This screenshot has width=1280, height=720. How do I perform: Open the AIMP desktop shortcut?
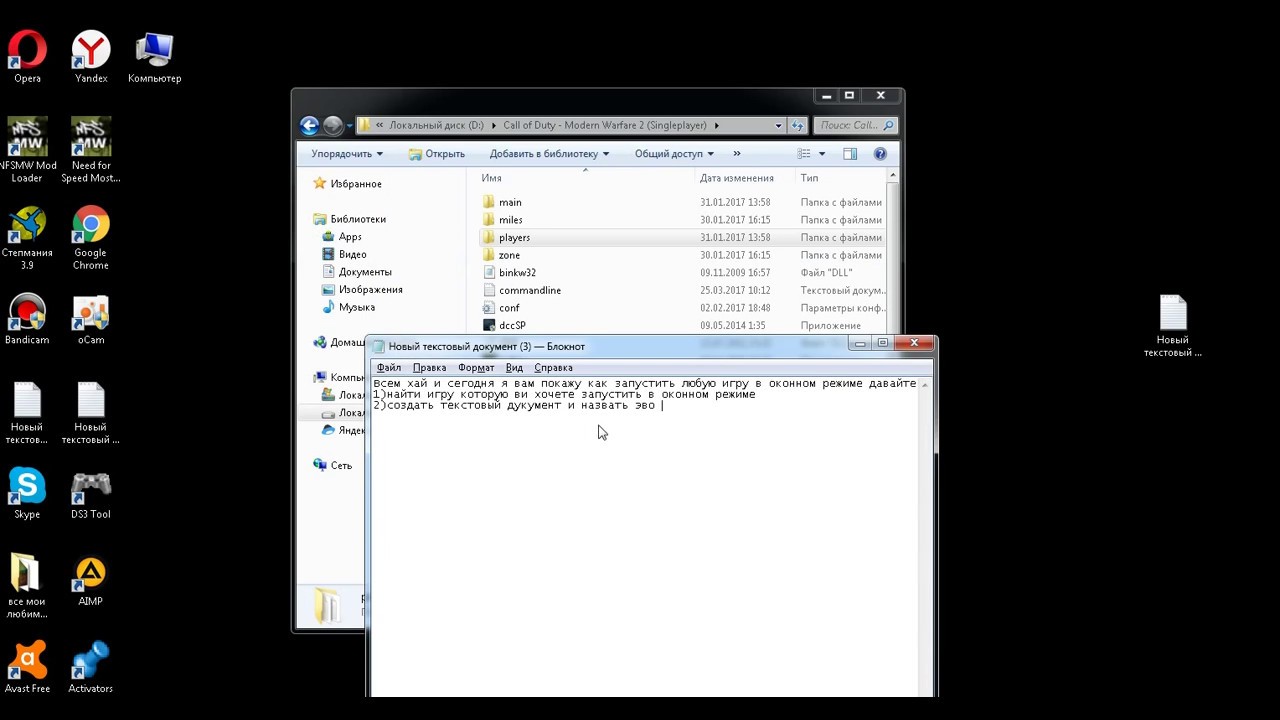coord(91,580)
